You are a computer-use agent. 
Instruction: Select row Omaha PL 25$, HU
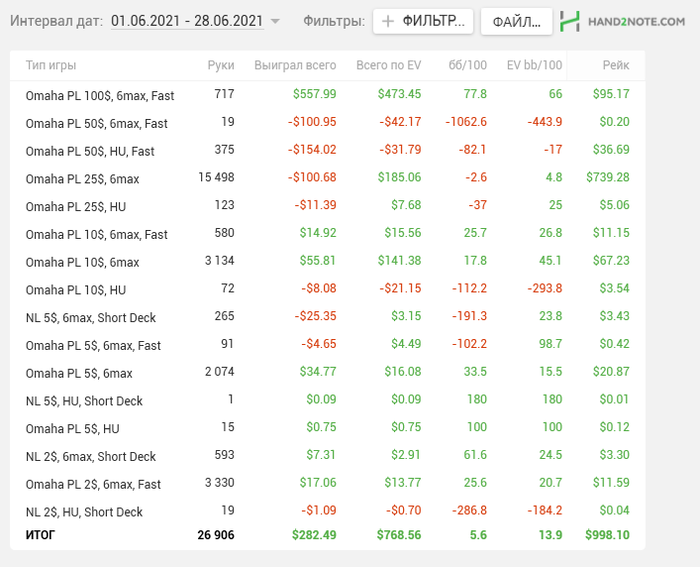click(327, 205)
